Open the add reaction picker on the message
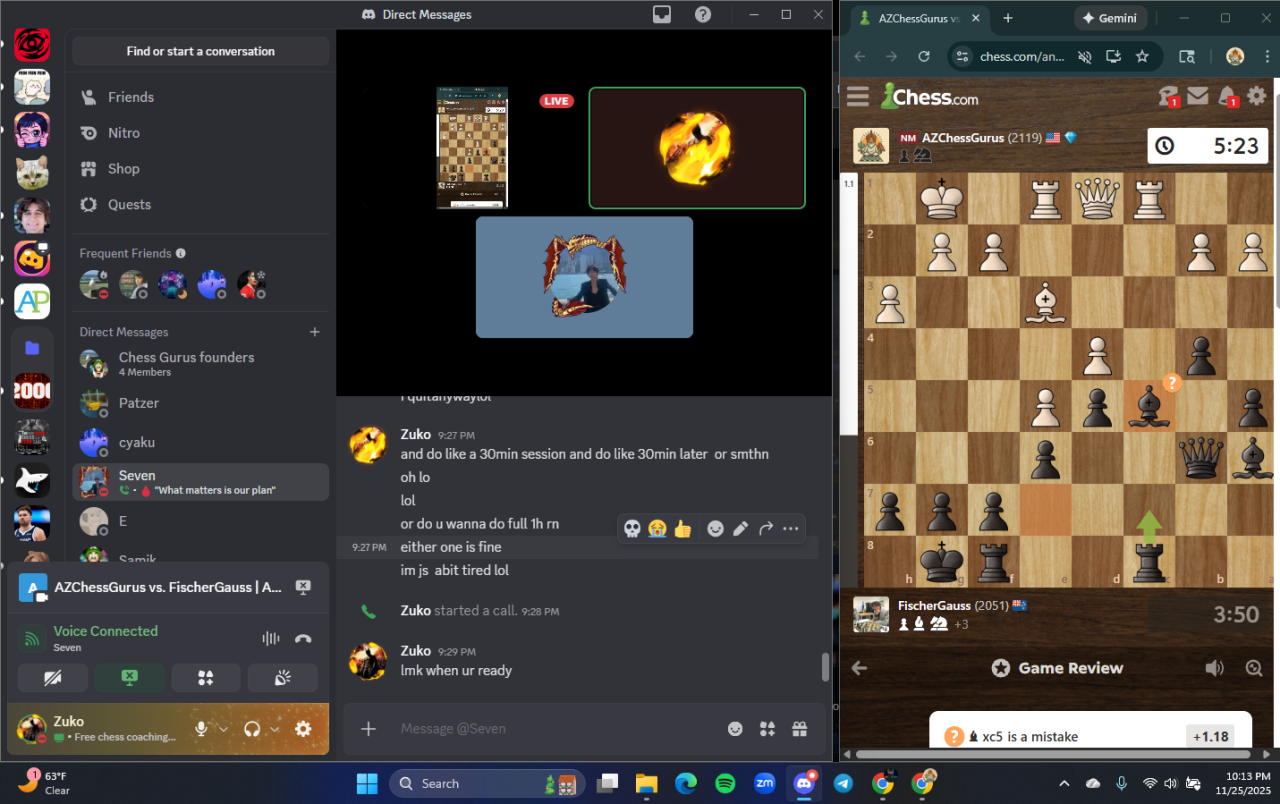The image size is (1280, 804). [x=715, y=529]
